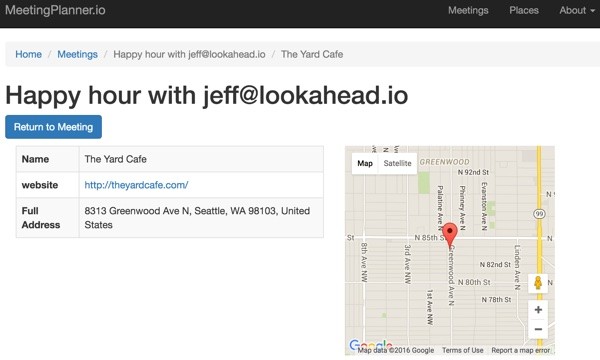600x360 pixels.
Task: Click the N 80th St map label
Action: pos(474,282)
